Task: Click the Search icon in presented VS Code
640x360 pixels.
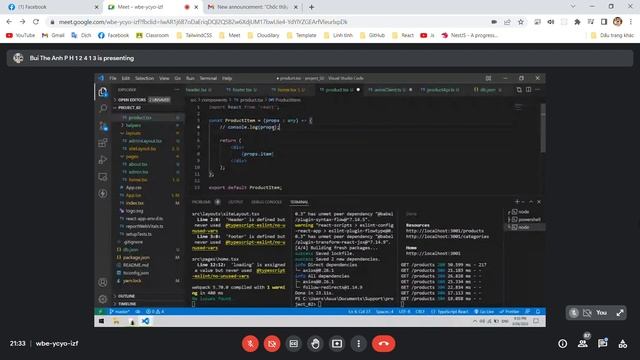Action: (x=102, y=108)
